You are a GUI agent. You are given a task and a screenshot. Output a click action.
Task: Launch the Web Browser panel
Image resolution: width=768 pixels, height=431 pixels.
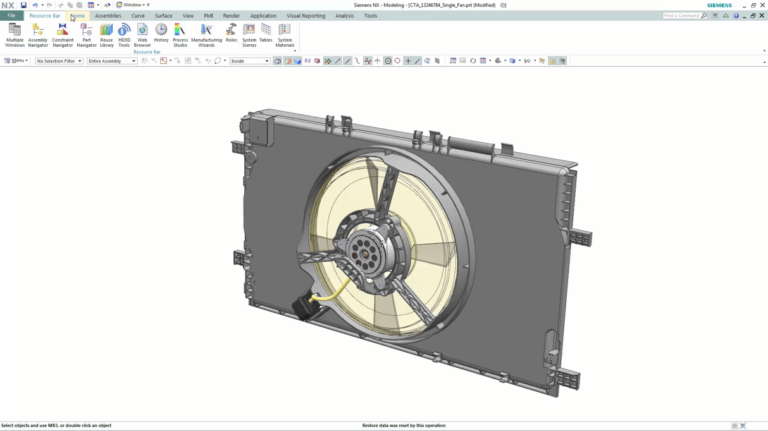click(x=142, y=35)
